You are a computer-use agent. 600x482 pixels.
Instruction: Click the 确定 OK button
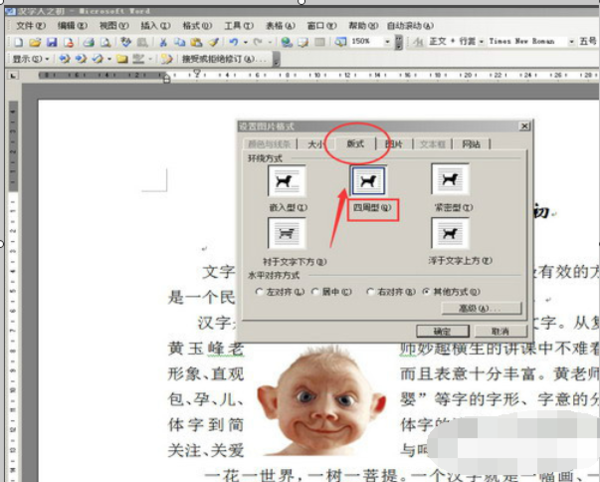[x=443, y=331]
